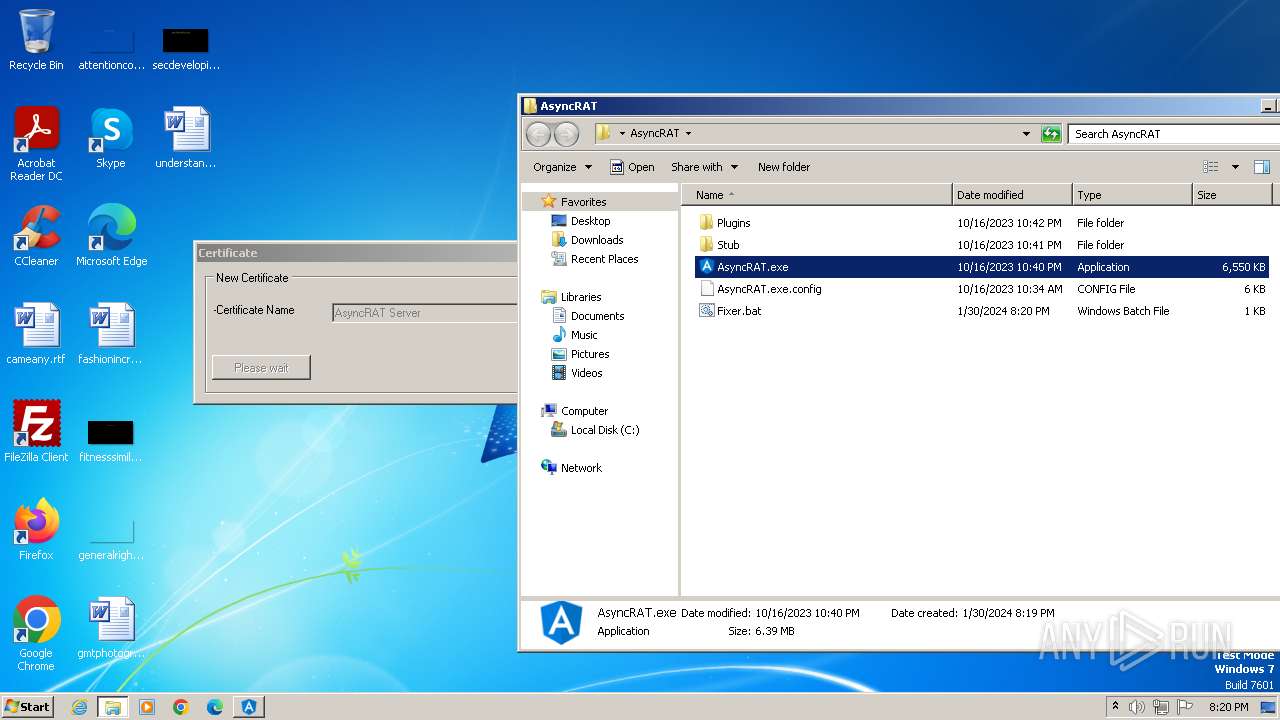Show hidden tray icons arrow
1280x720 pixels.
pos(1115,707)
